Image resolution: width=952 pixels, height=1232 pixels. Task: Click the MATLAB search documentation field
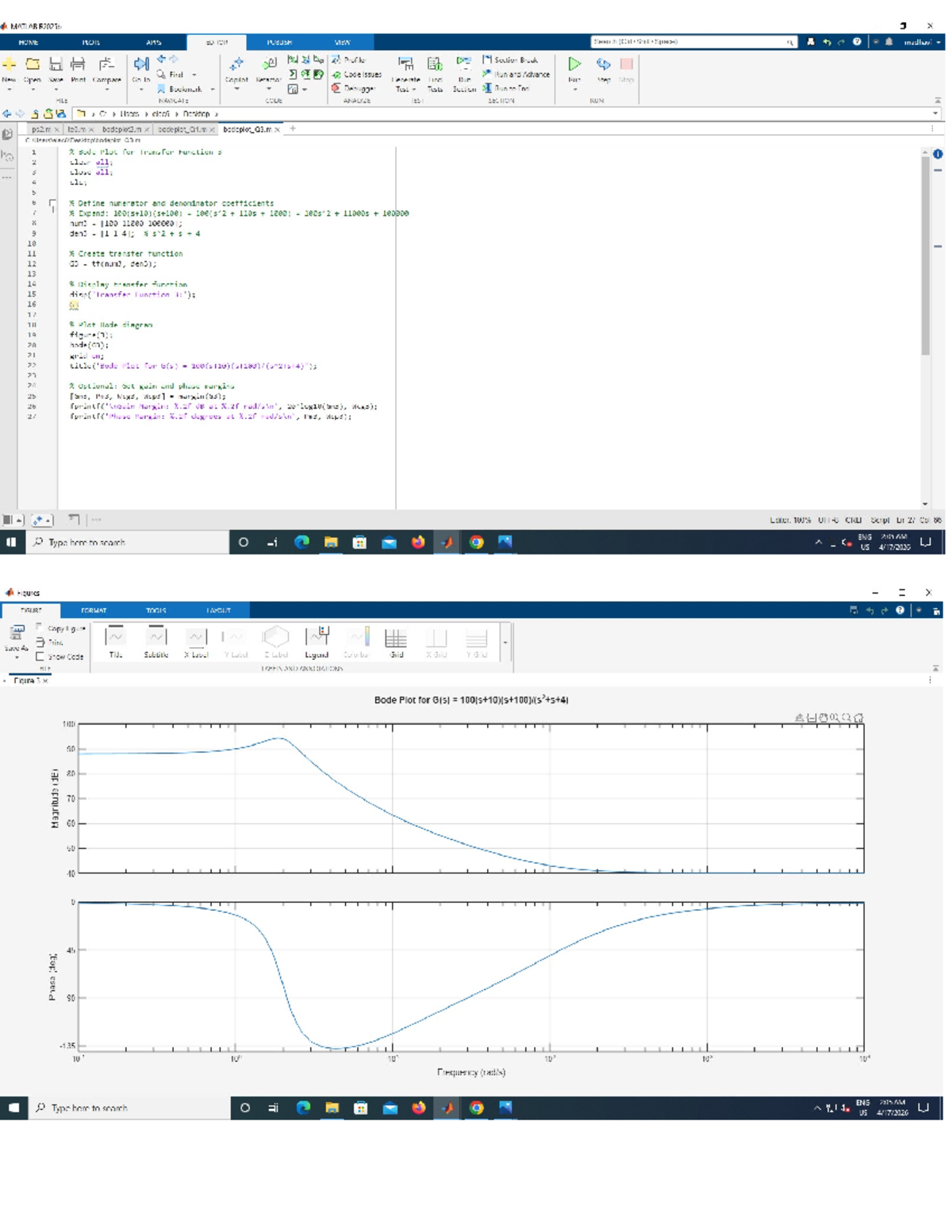tap(693, 41)
